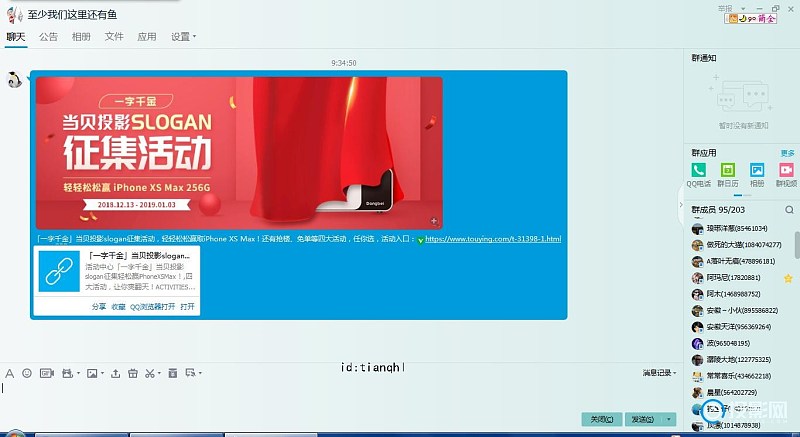
Task: Open the 文件 tab
Action: pos(114,37)
